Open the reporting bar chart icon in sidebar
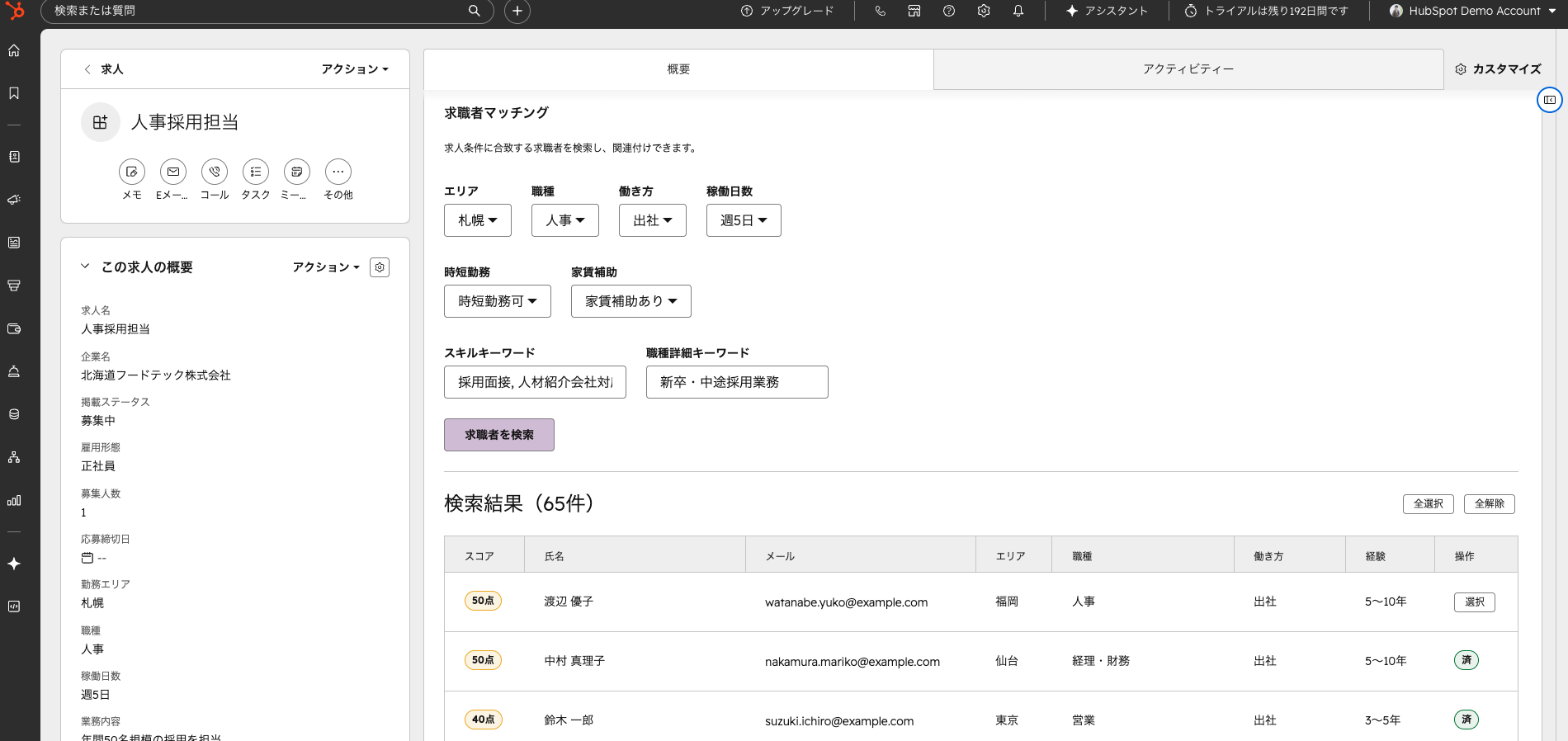This screenshot has width=1568, height=741. (14, 500)
